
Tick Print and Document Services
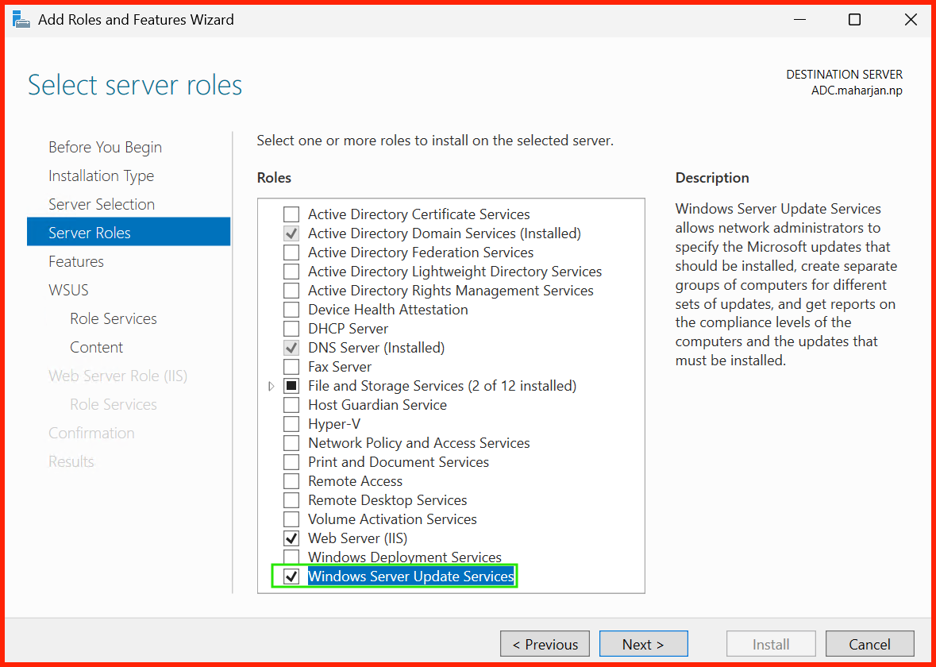point(291,462)
